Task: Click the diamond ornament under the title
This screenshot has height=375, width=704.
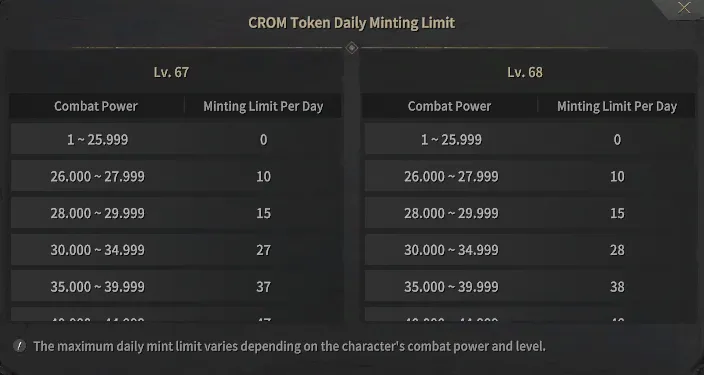Action: [352, 47]
